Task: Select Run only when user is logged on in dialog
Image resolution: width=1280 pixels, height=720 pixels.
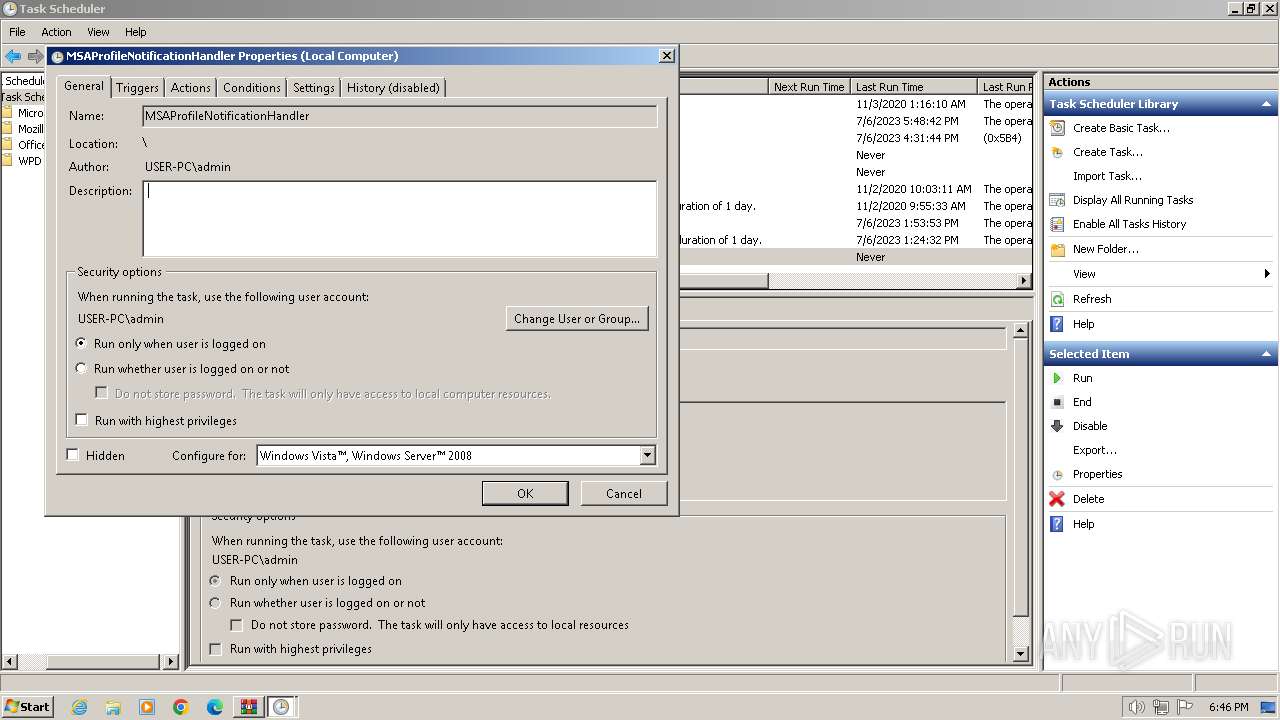Action: point(82,343)
